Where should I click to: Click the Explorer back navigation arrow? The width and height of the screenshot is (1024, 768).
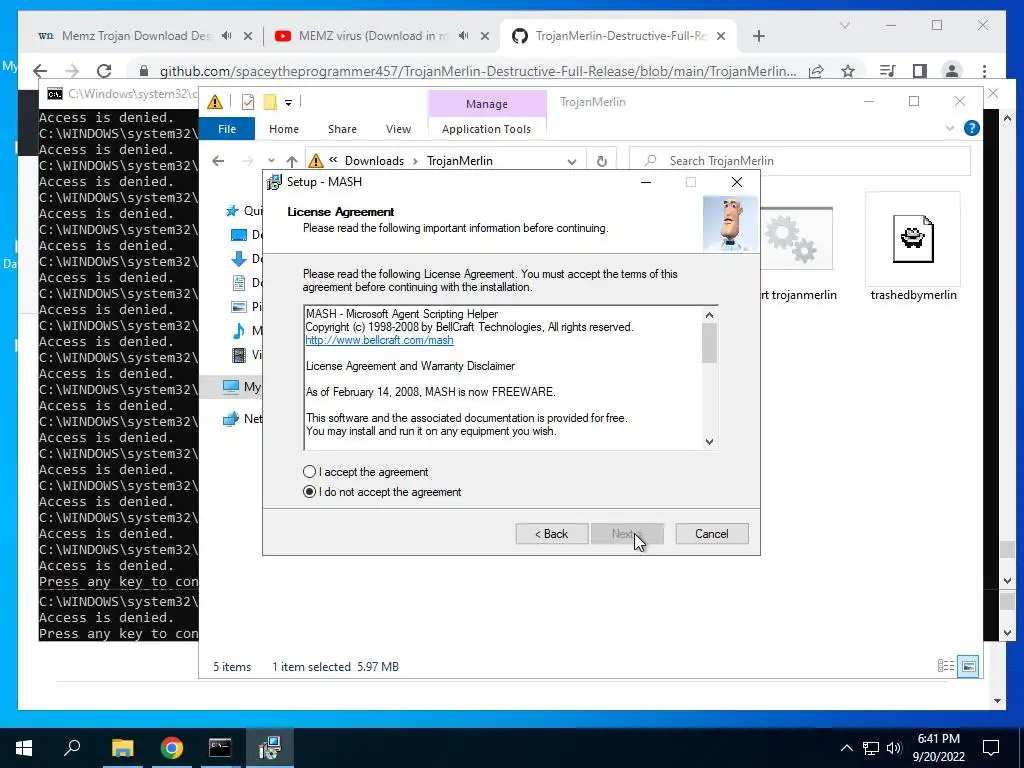click(218, 161)
